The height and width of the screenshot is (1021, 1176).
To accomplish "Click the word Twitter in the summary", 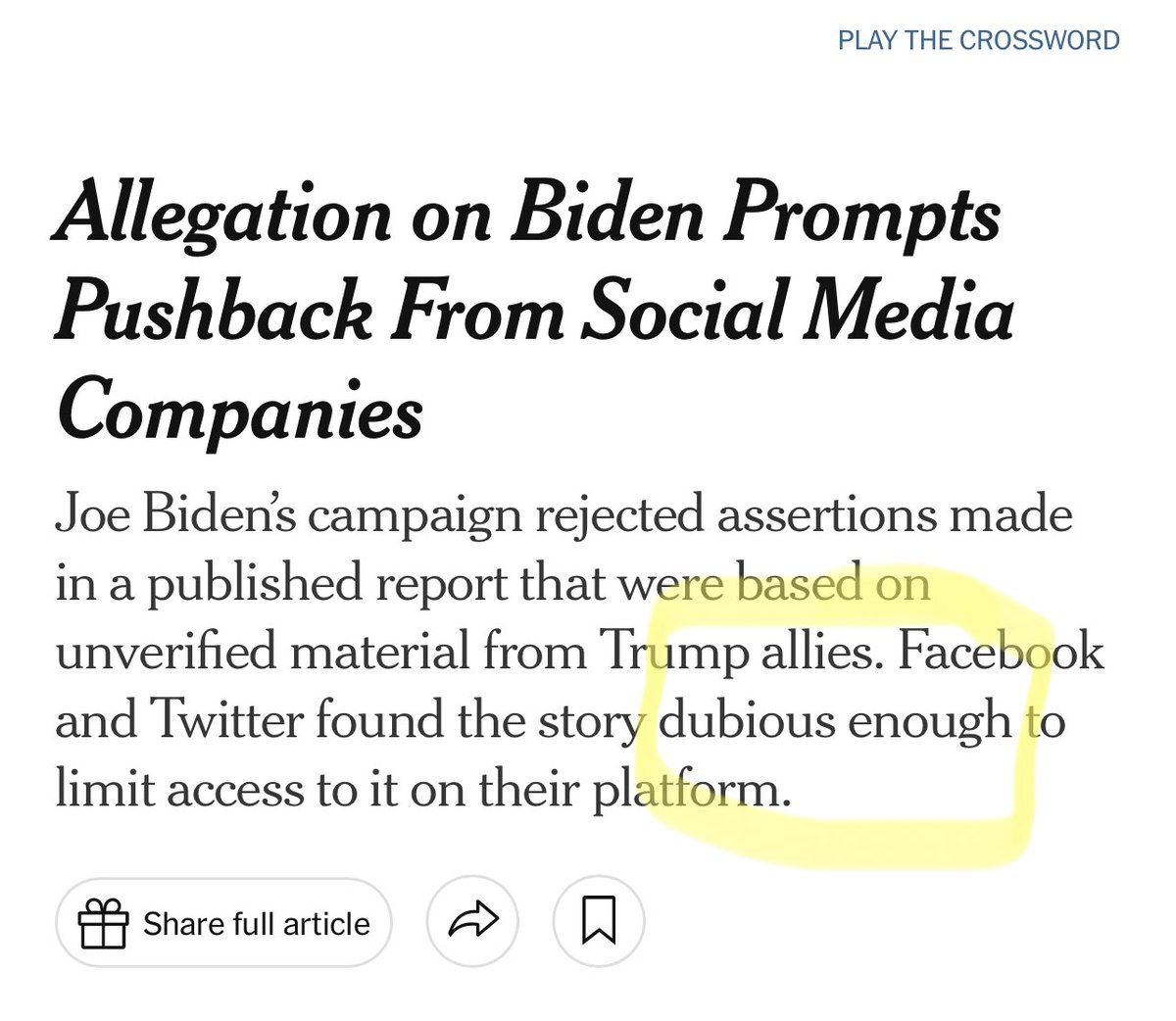I will coord(226,721).
